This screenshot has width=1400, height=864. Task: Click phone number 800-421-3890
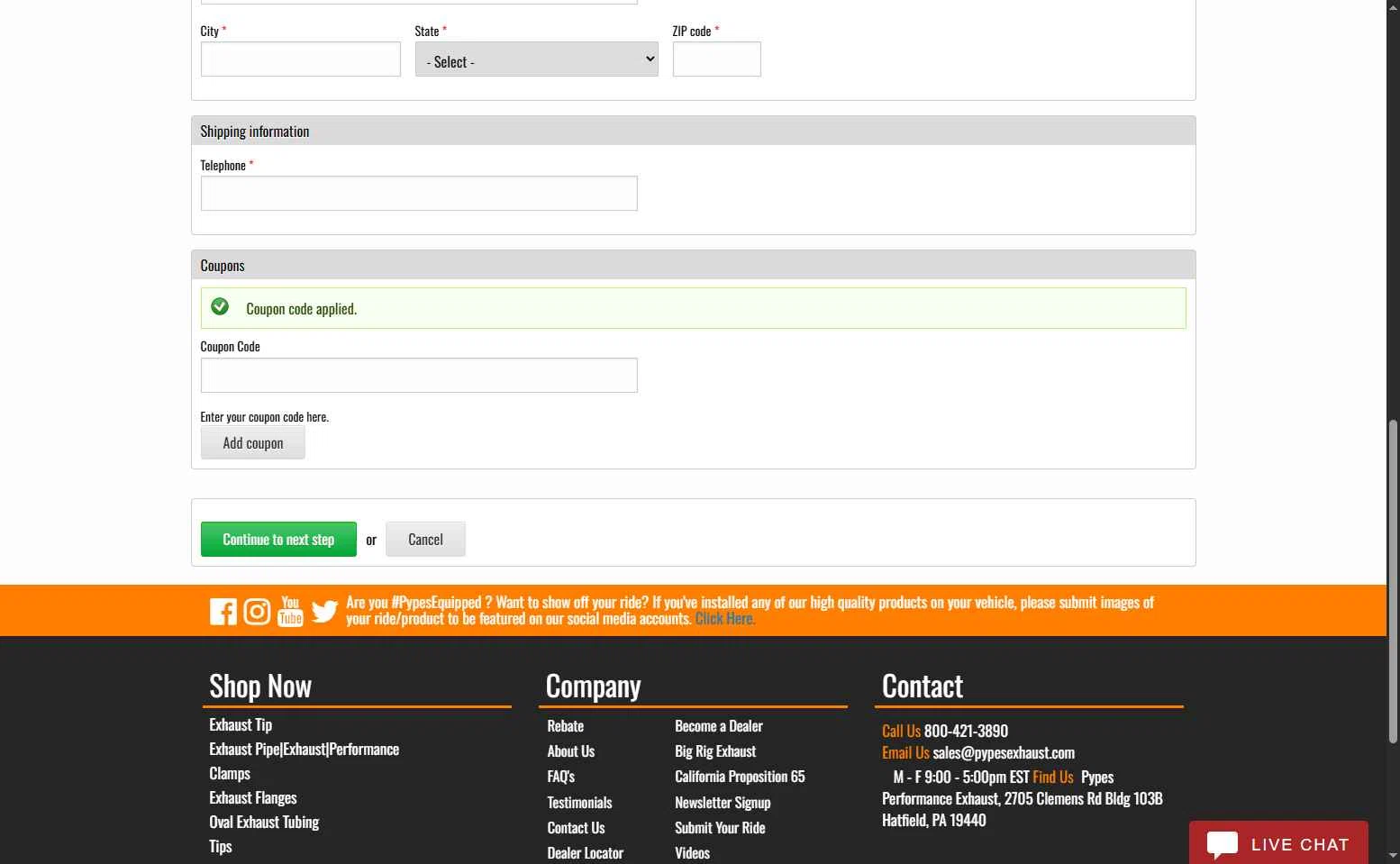point(966,731)
